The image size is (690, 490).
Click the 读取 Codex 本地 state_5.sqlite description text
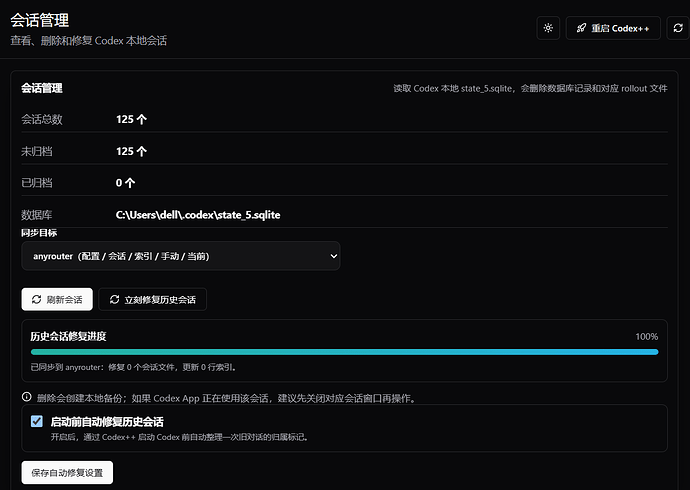point(530,88)
